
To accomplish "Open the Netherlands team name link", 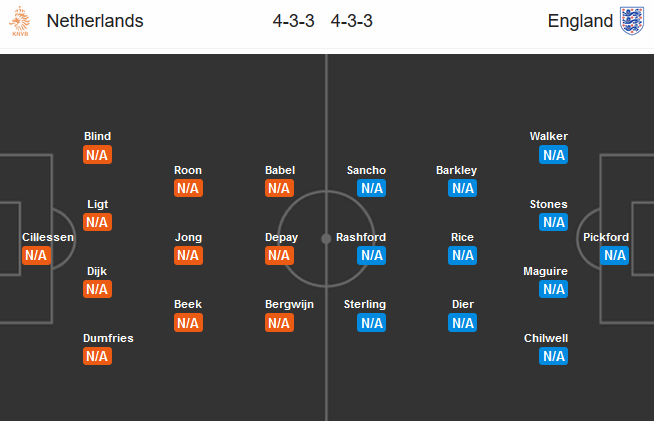I will click(95, 21).
